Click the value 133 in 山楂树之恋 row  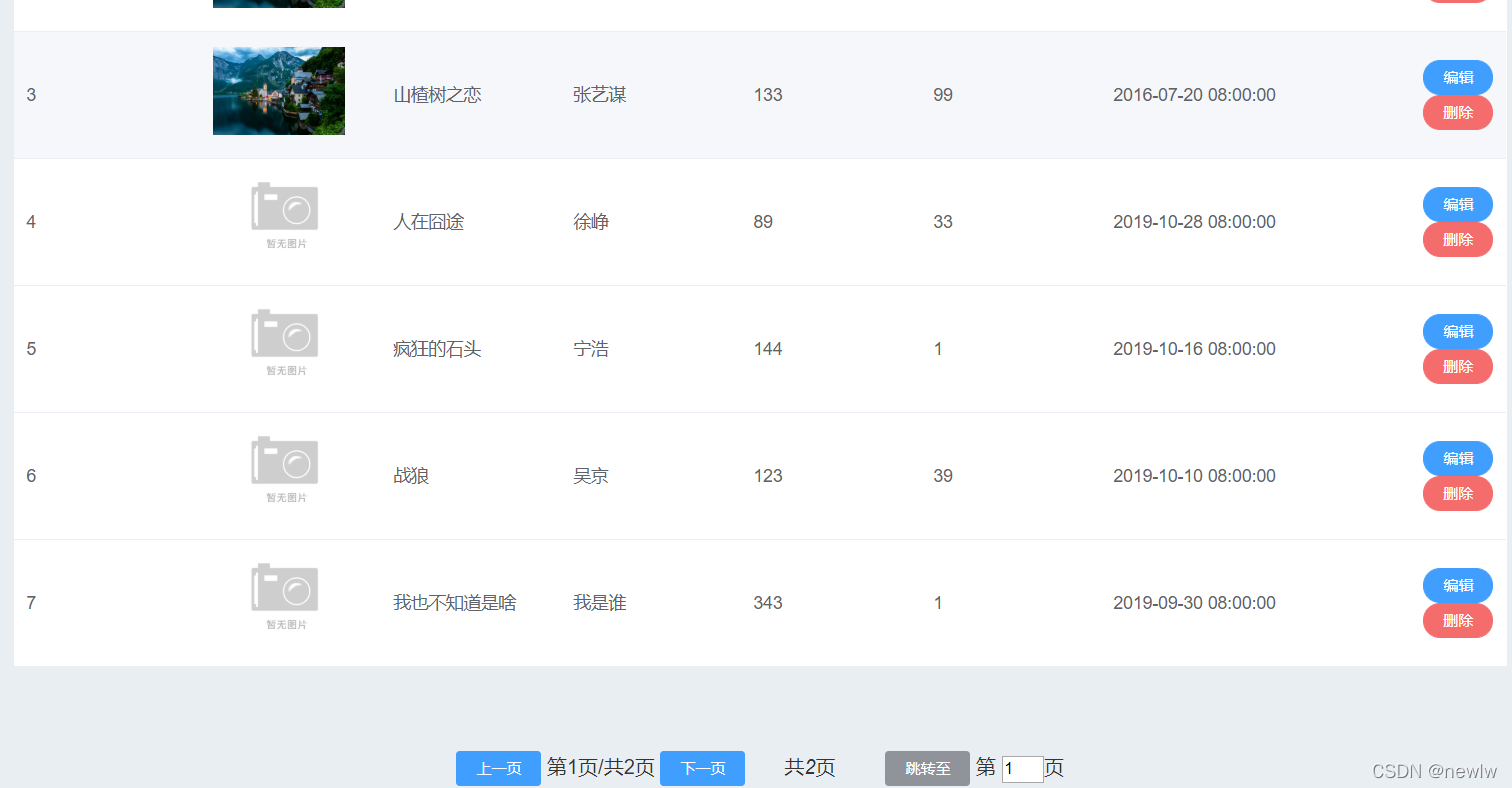[x=768, y=95]
